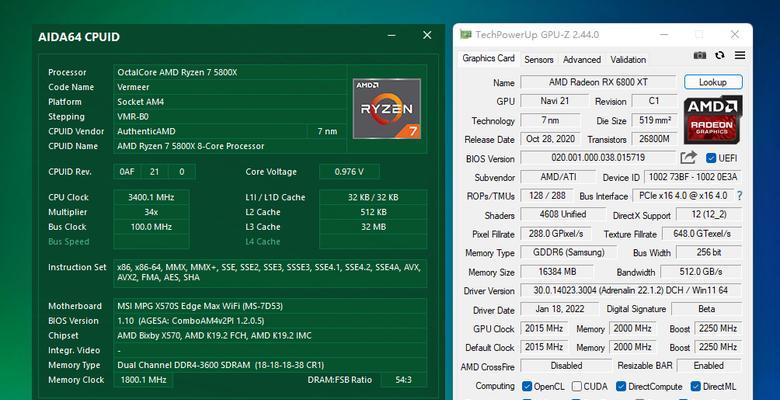Click the BIOS share/export arrow icon
The image size is (780, 400).
click(688, 158)
